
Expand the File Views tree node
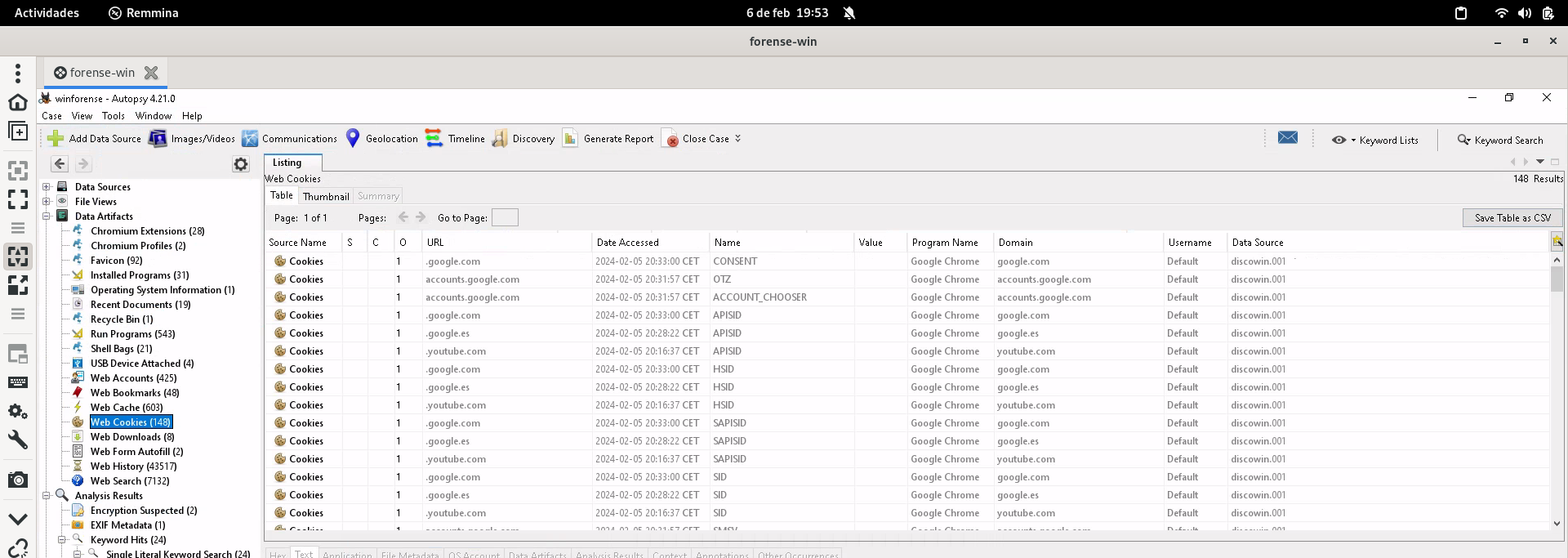tap(47, 202)
